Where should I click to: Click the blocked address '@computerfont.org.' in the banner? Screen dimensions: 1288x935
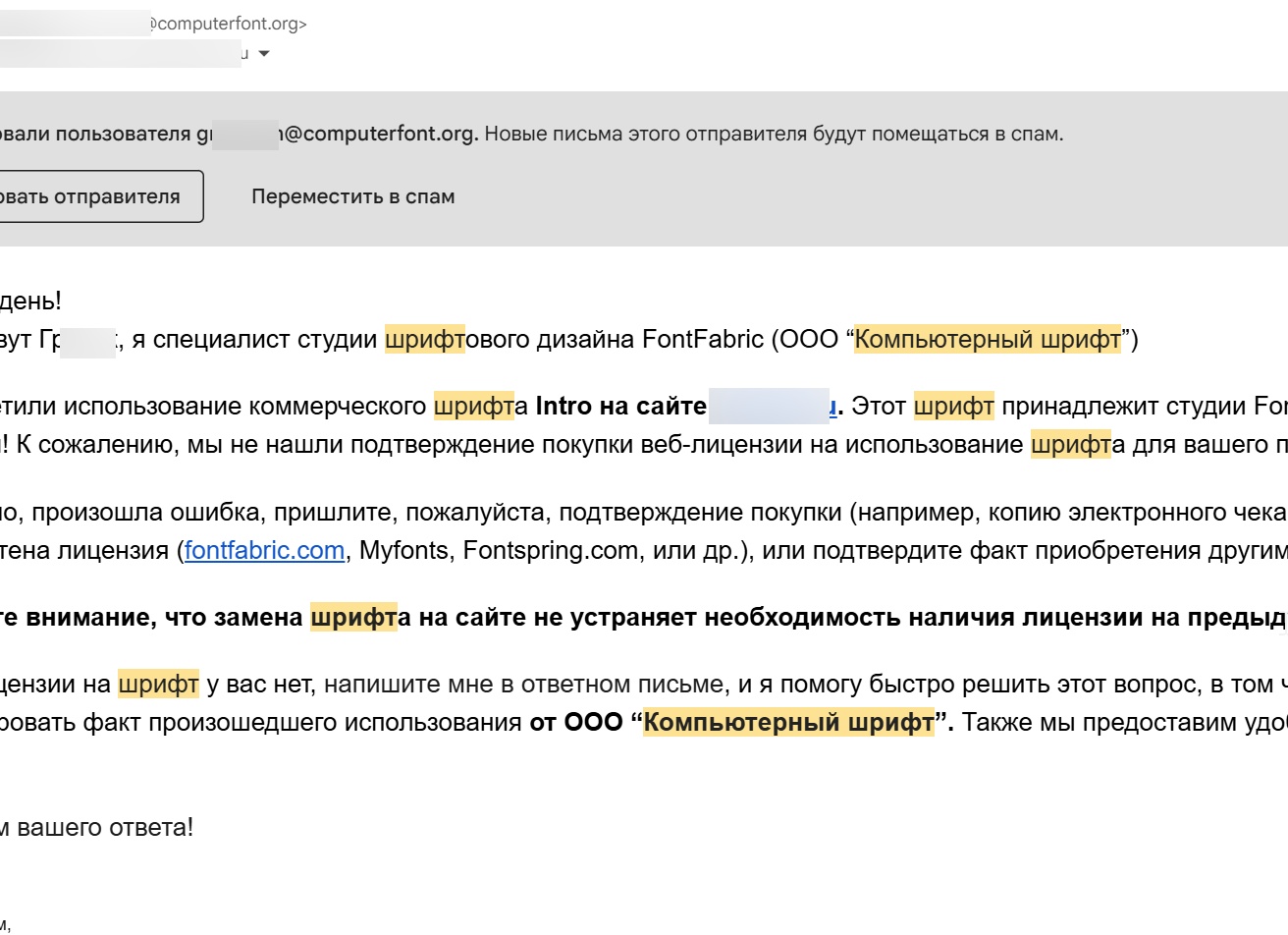[379, 135]
